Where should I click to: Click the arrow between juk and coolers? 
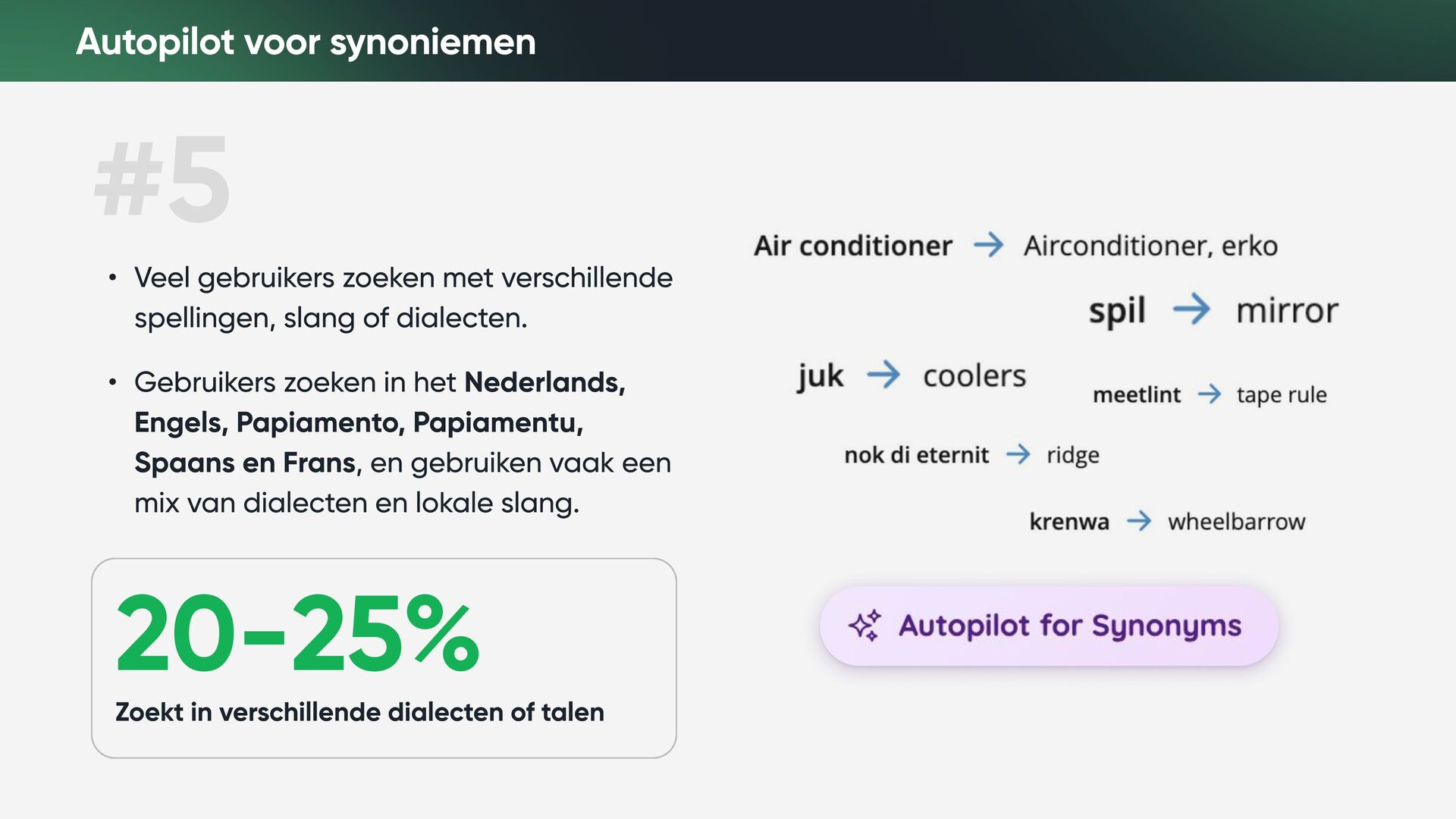click(883, 375)
